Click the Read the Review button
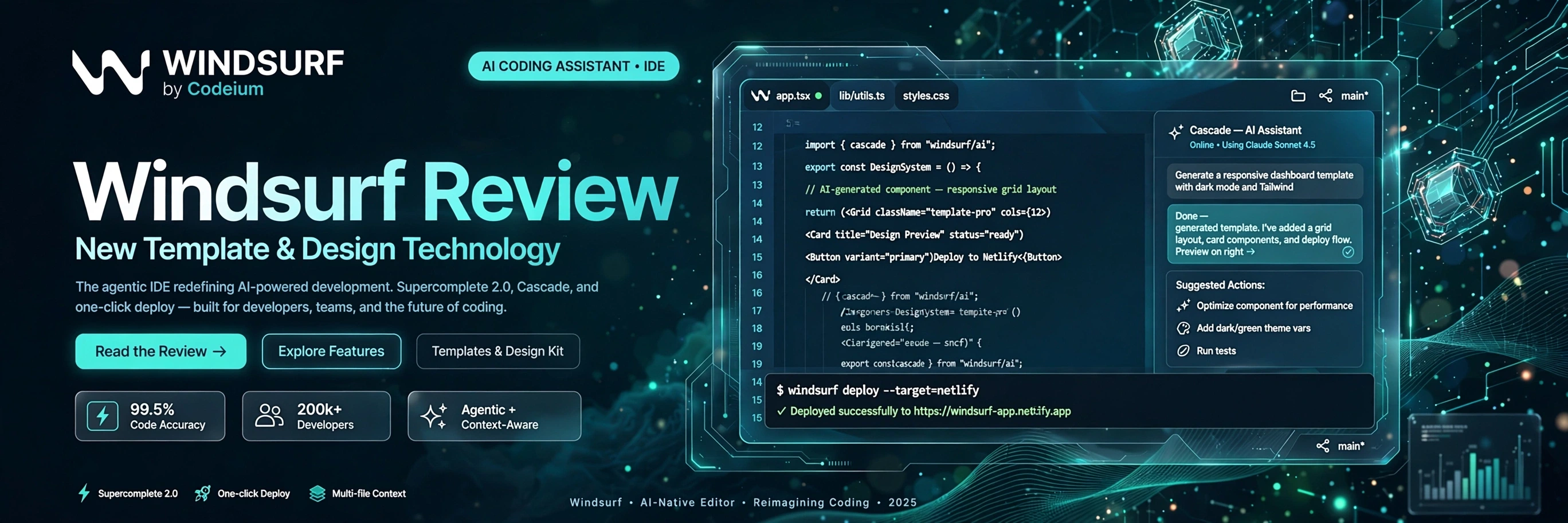The height and width of the screenshot is (523, 1568). click(160, 352)
